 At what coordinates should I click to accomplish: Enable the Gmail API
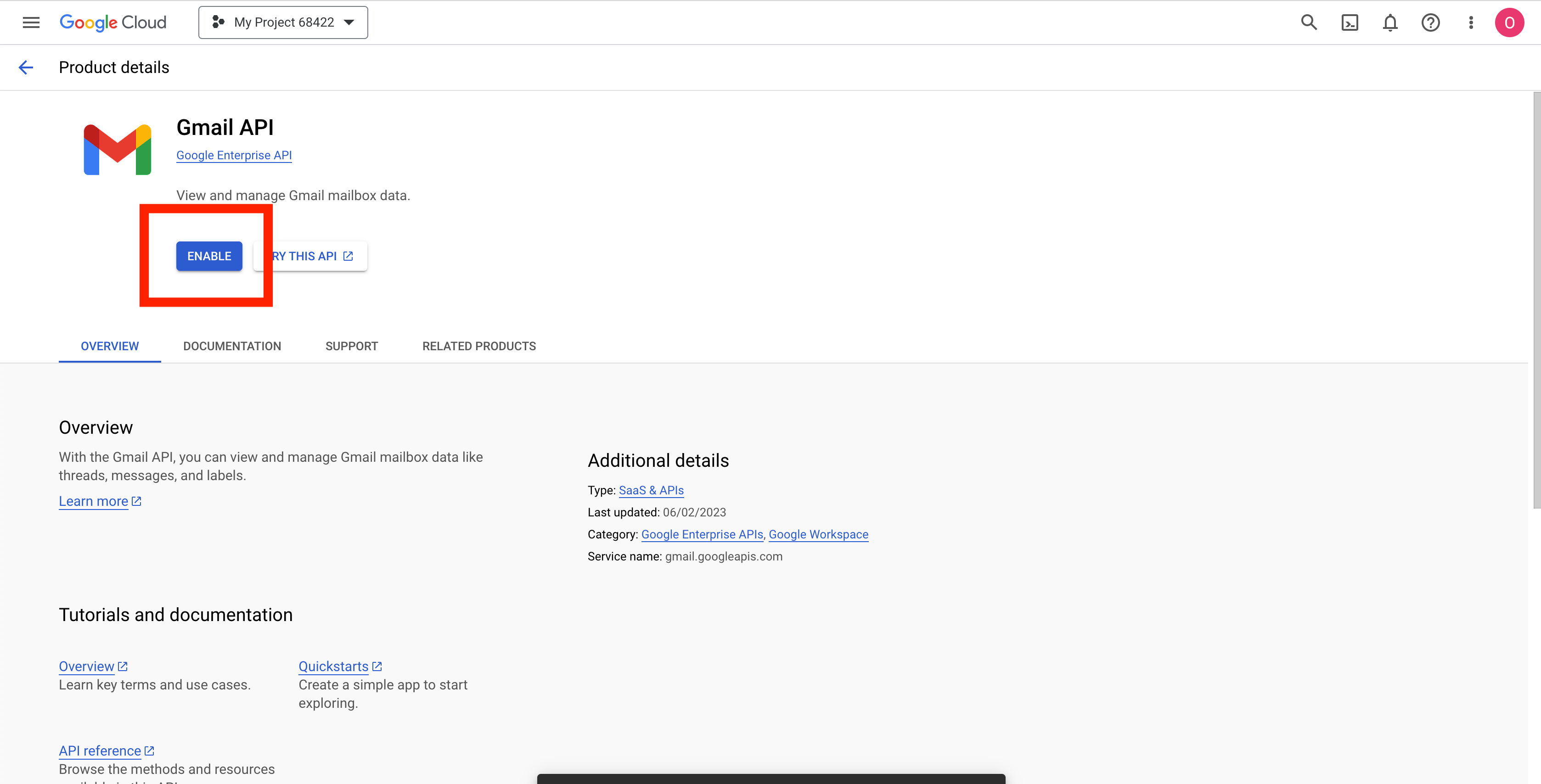pyautogui.click(x=209, y=256)
